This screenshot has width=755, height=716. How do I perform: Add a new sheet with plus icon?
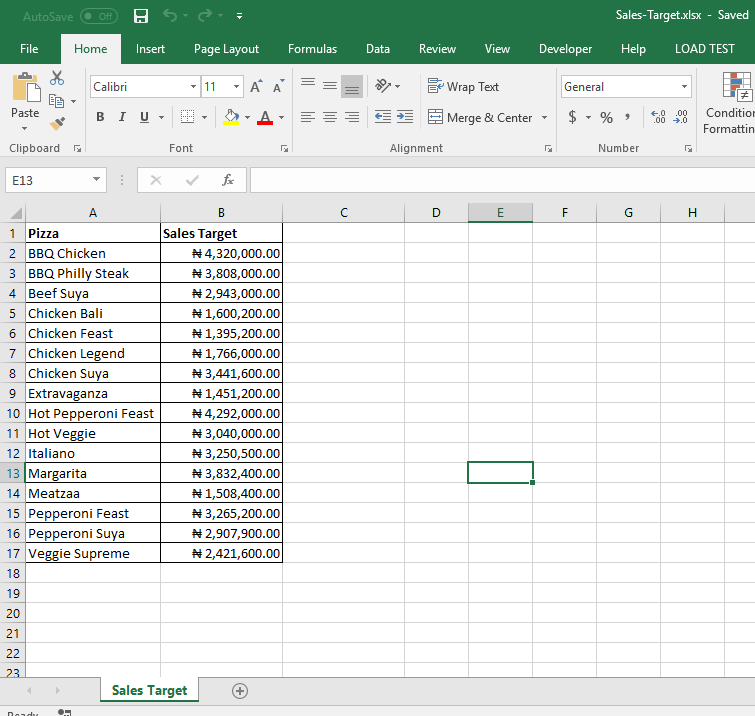coord(240,691)
